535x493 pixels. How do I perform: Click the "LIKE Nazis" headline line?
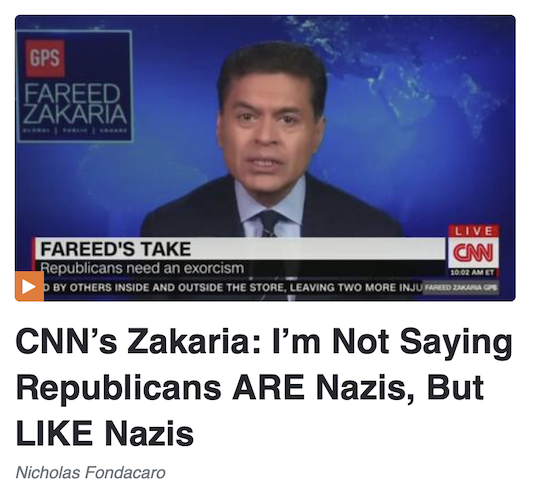(x=105, y=433)
